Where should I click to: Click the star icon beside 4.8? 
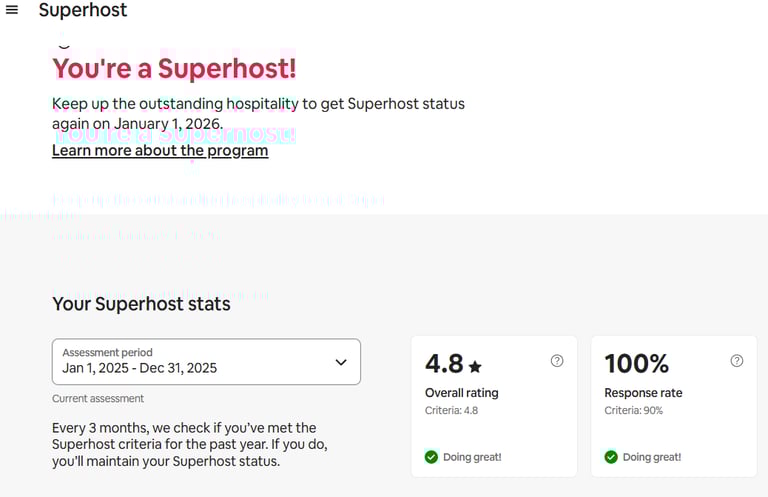pyautogui.click(x=475, y=366)
